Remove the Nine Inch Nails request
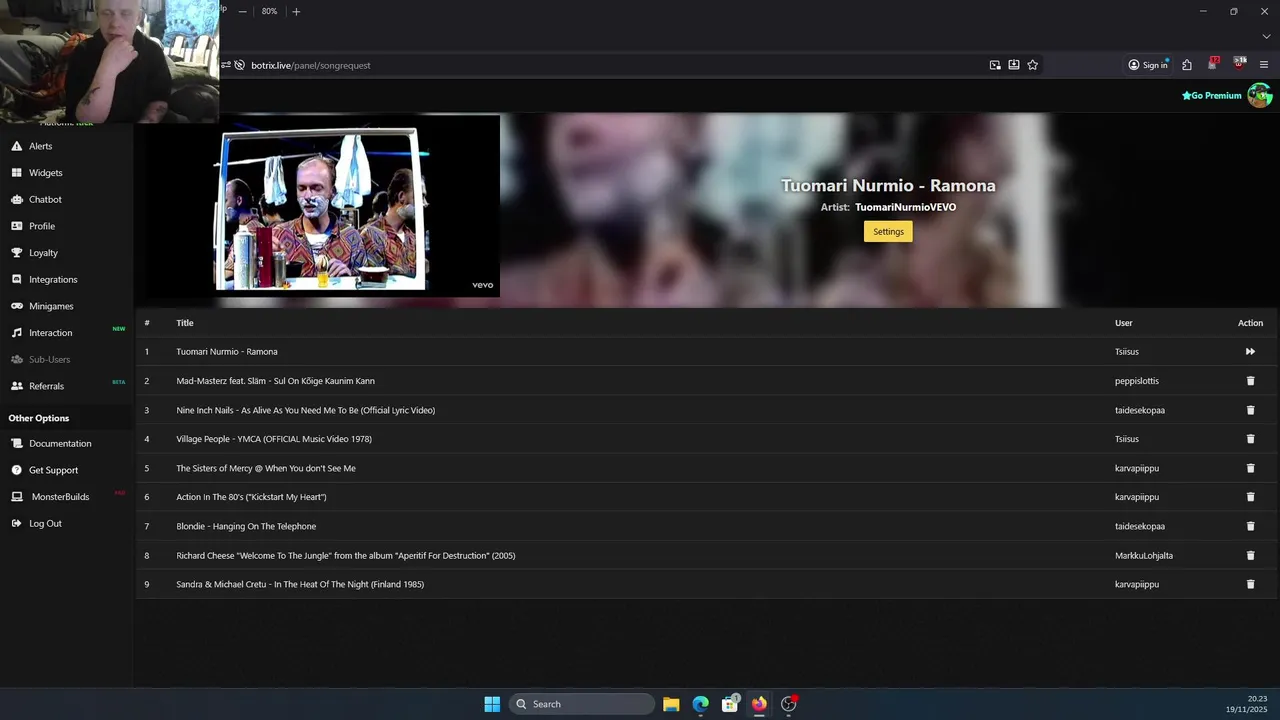 click(x=1250, y=410)
